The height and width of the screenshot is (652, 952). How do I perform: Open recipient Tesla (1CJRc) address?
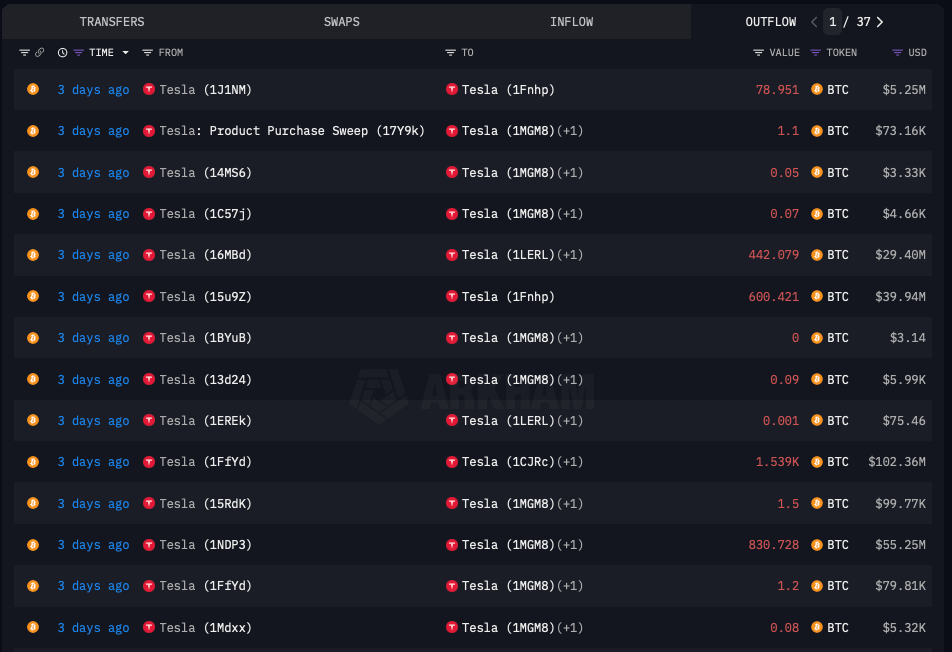pyautogui.click(x=508, y=463)
